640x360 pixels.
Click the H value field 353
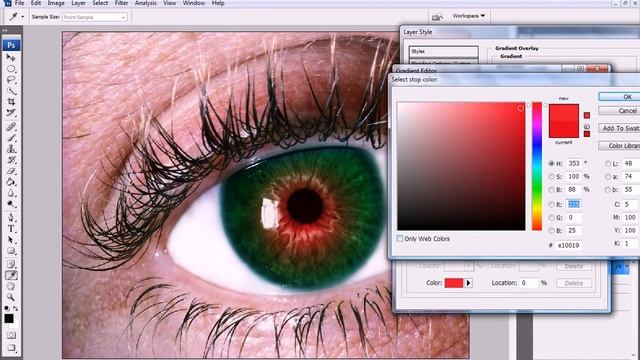[x=574, y=163]
